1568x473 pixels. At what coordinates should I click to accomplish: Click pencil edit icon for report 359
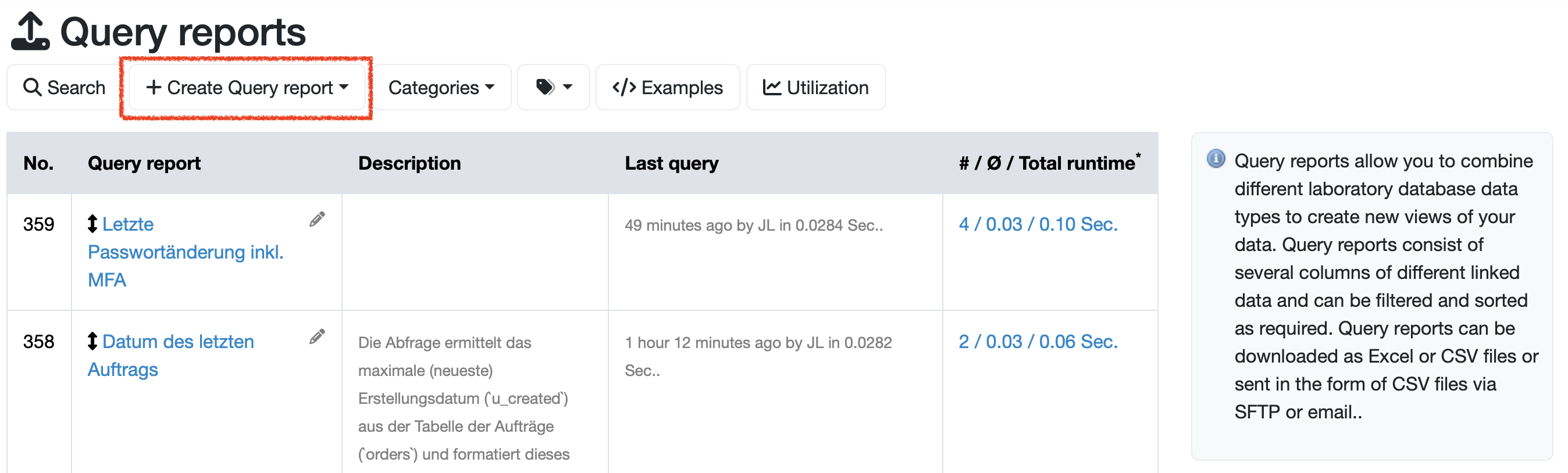pos(317,220)
